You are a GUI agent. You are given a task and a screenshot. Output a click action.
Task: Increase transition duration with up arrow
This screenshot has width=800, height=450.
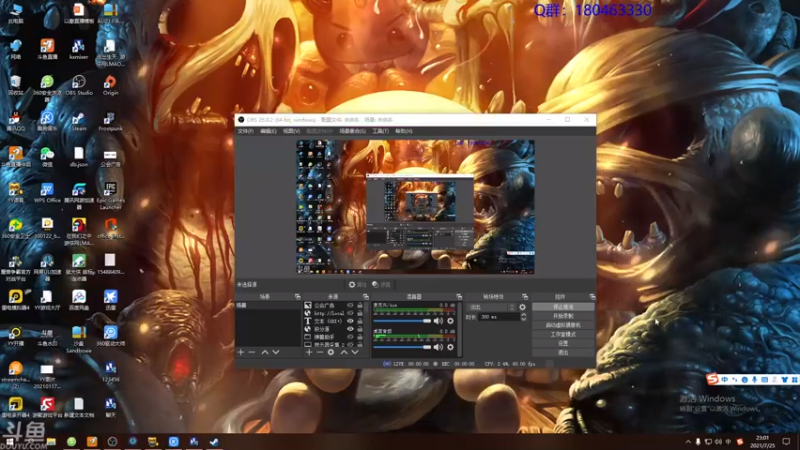[523, 315]
